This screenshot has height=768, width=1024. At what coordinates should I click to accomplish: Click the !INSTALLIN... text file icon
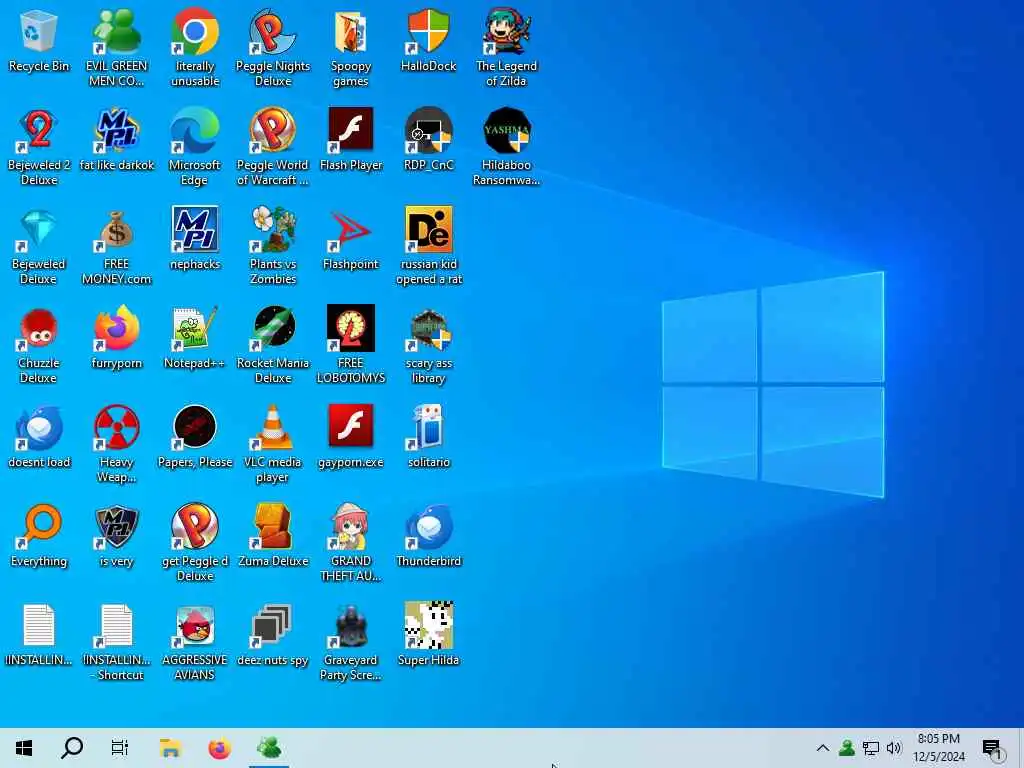tap(39, 635)
